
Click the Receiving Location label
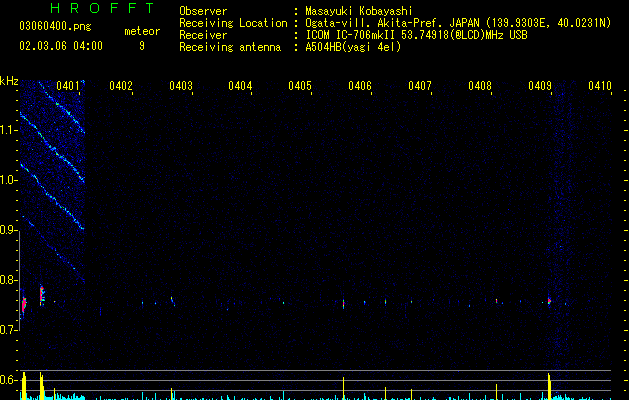(233, 23)
